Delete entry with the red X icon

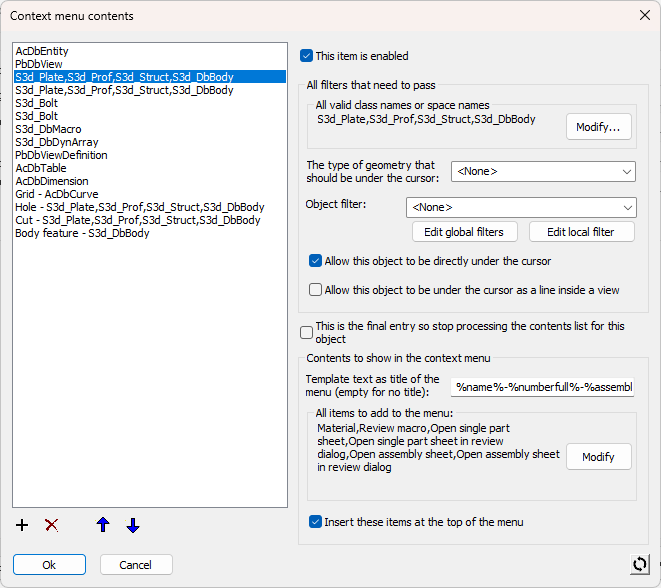coord(52,525)
